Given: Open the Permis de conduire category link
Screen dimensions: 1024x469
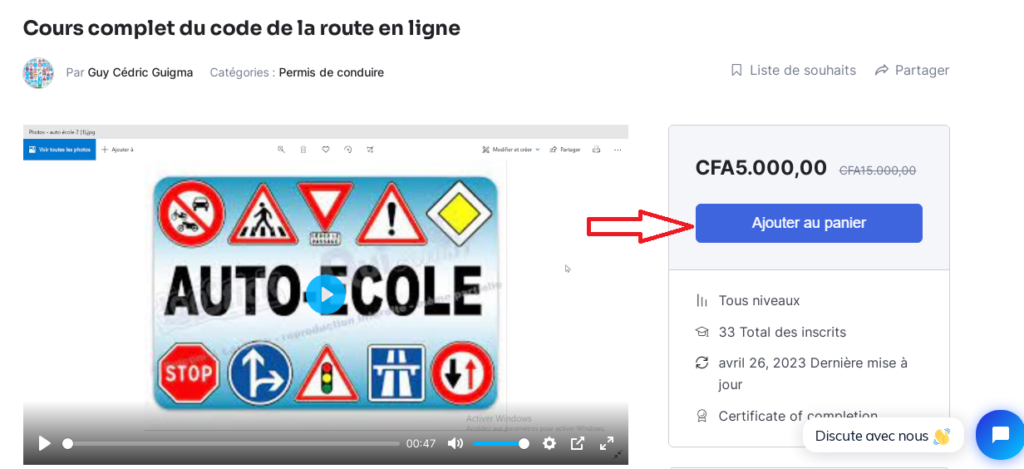Looking at the screenshot, I should tap(331, 73).
